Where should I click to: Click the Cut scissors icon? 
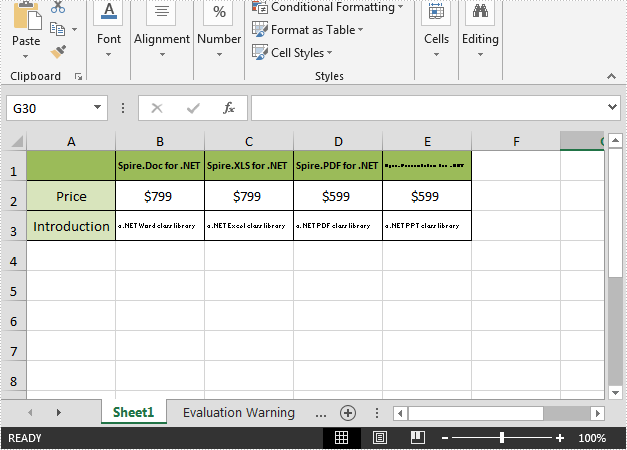click(58, 6)
